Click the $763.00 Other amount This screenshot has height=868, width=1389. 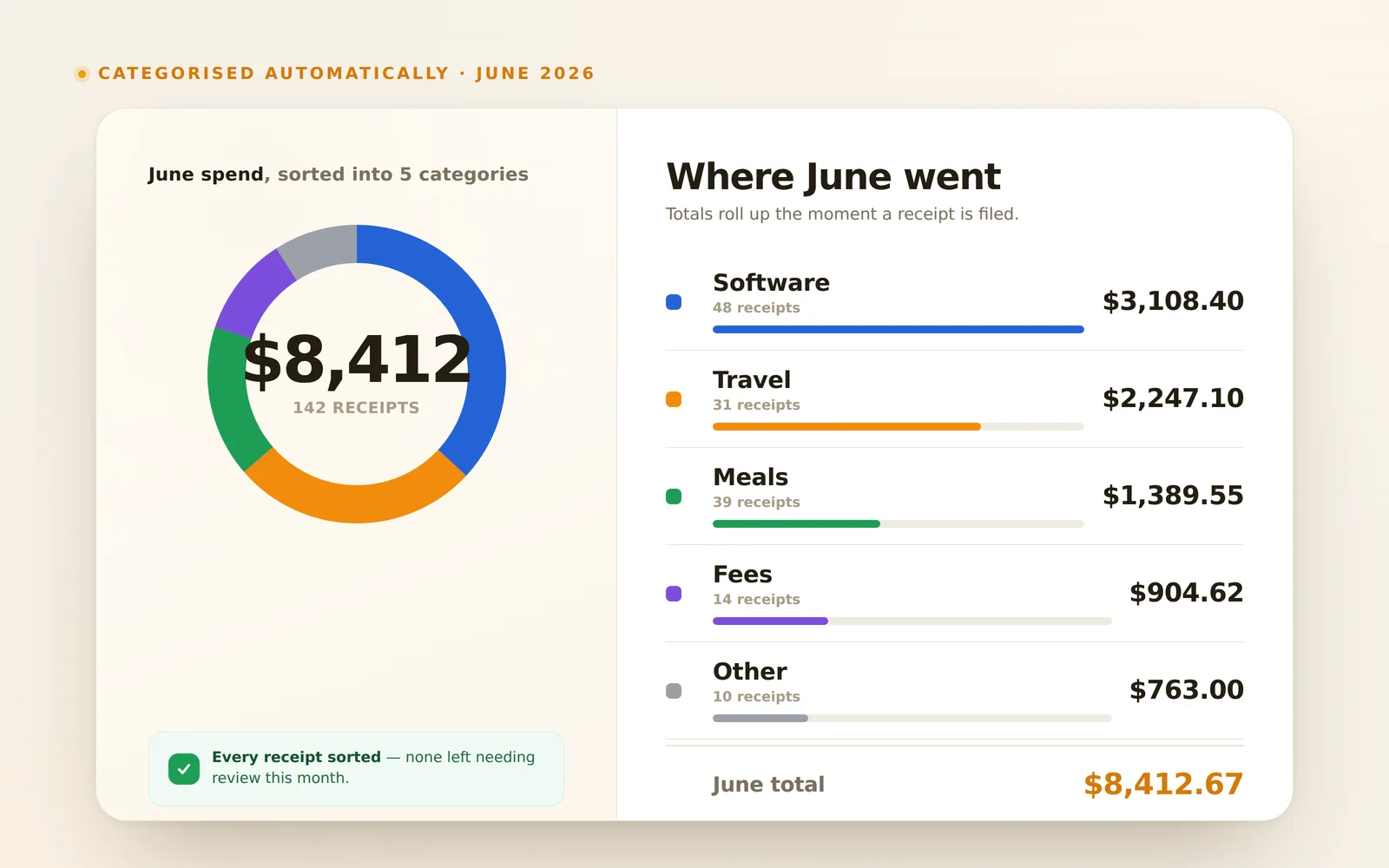1187,690
